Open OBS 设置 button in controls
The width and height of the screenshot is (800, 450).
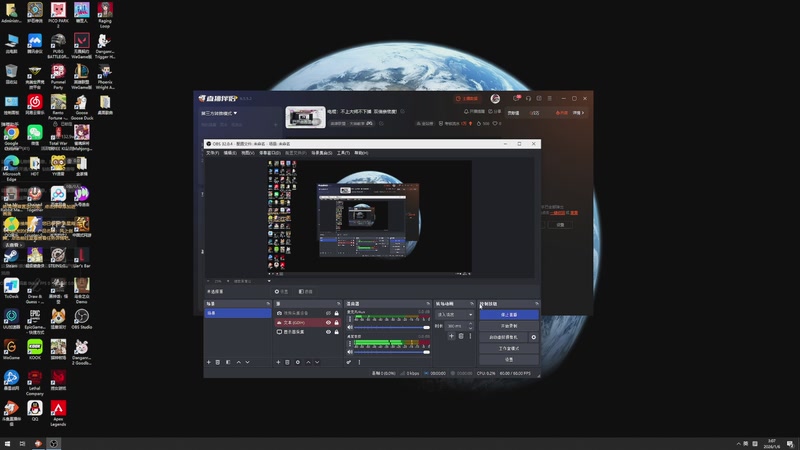click(x=509, y=360)
